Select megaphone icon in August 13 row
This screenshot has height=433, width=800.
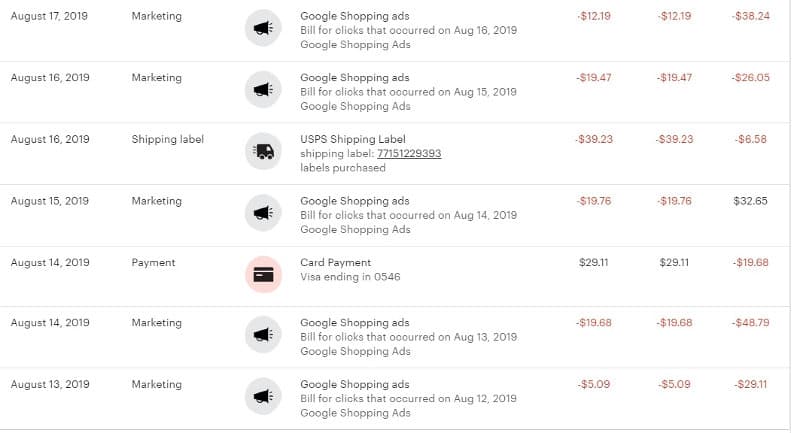(263, 396)
